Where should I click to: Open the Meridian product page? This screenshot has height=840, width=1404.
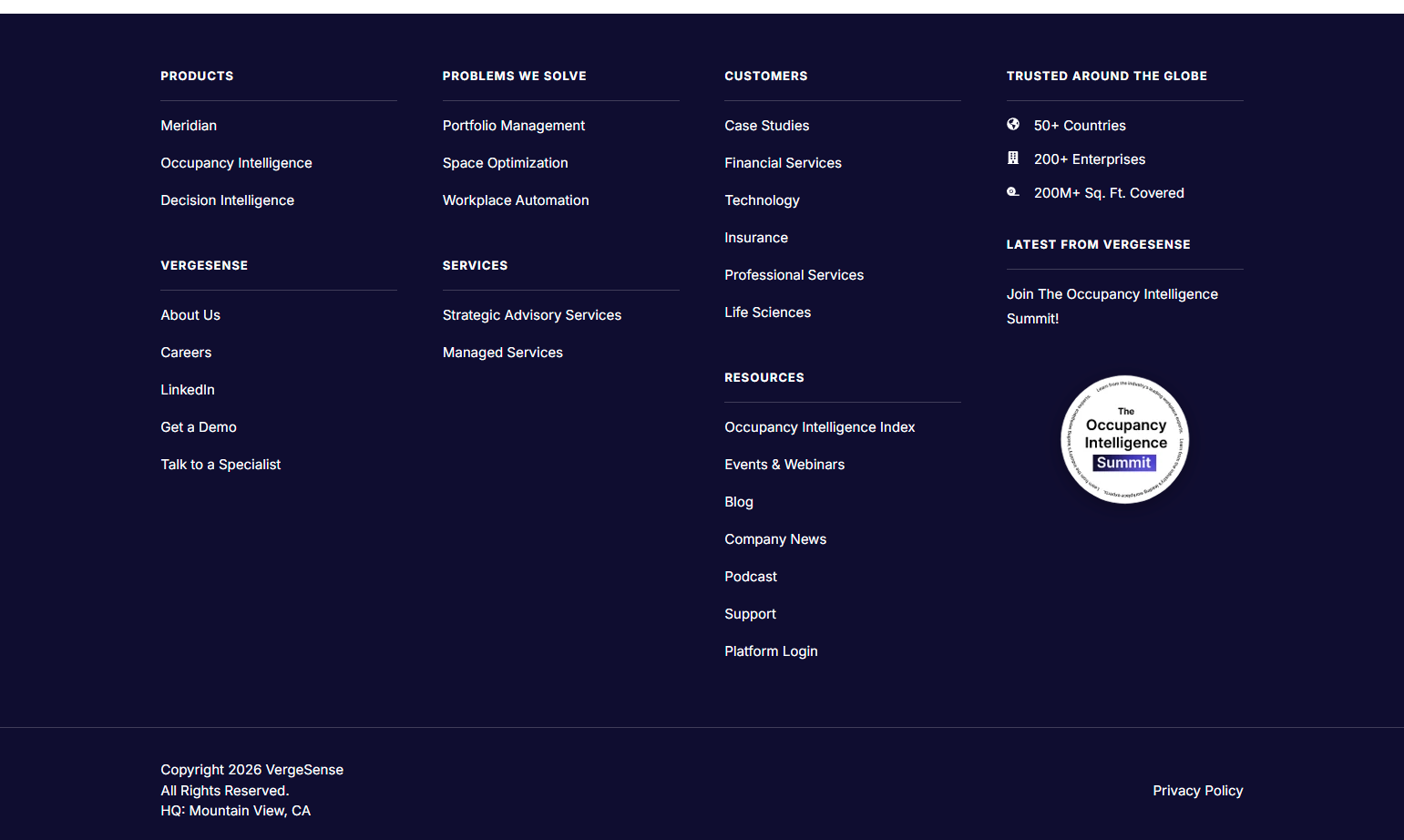pos(189,125)
